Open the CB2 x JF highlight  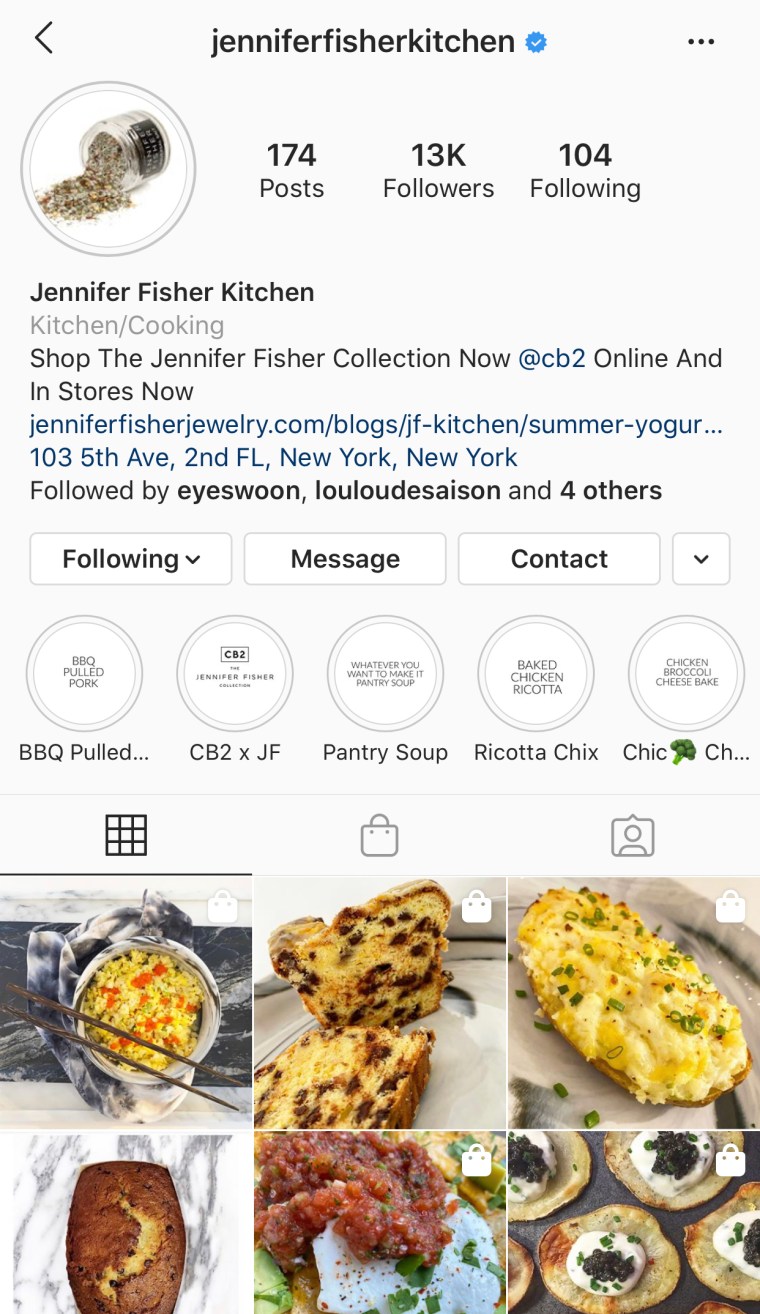(235, 673)
